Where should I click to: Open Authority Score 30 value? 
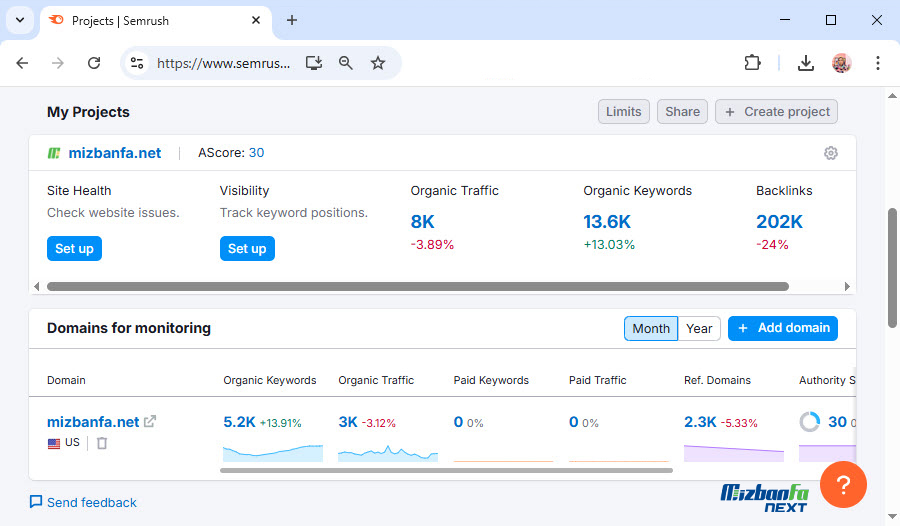point(837,422)
